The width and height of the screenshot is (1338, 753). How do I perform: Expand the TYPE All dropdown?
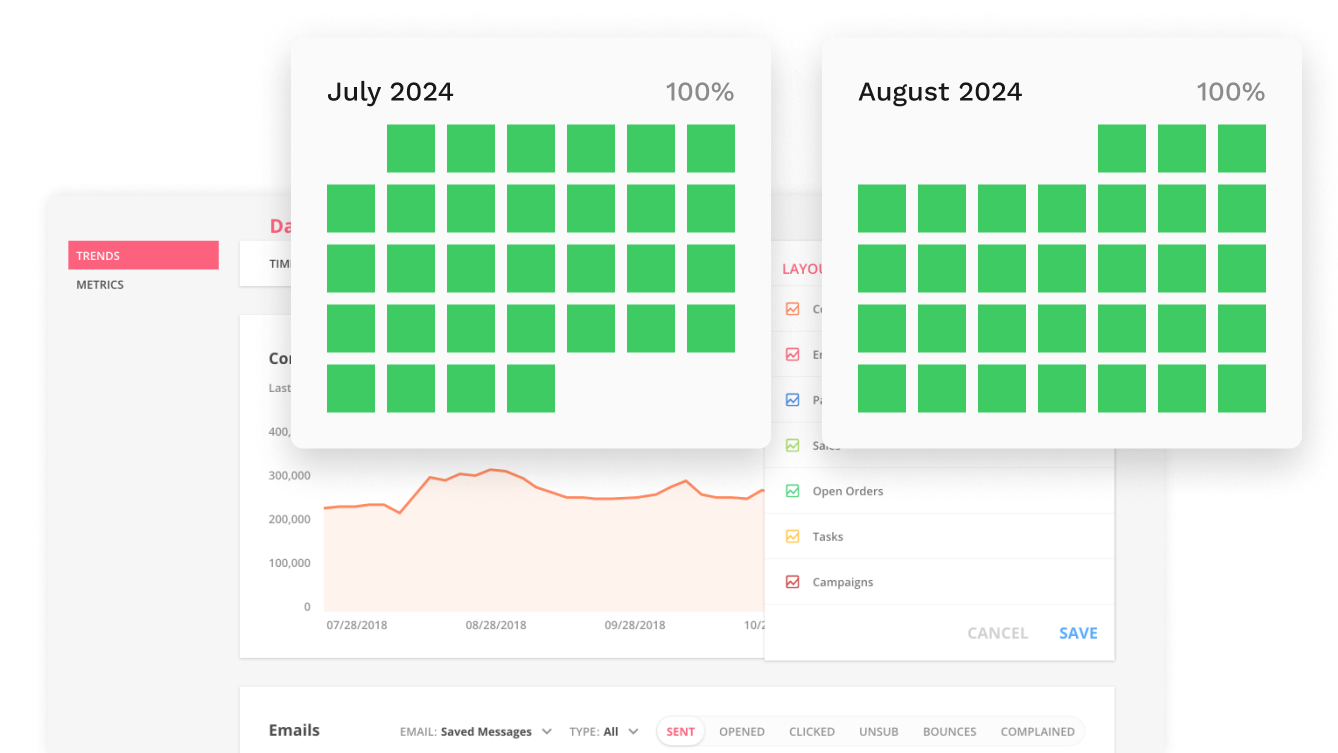tap(603, 732)
